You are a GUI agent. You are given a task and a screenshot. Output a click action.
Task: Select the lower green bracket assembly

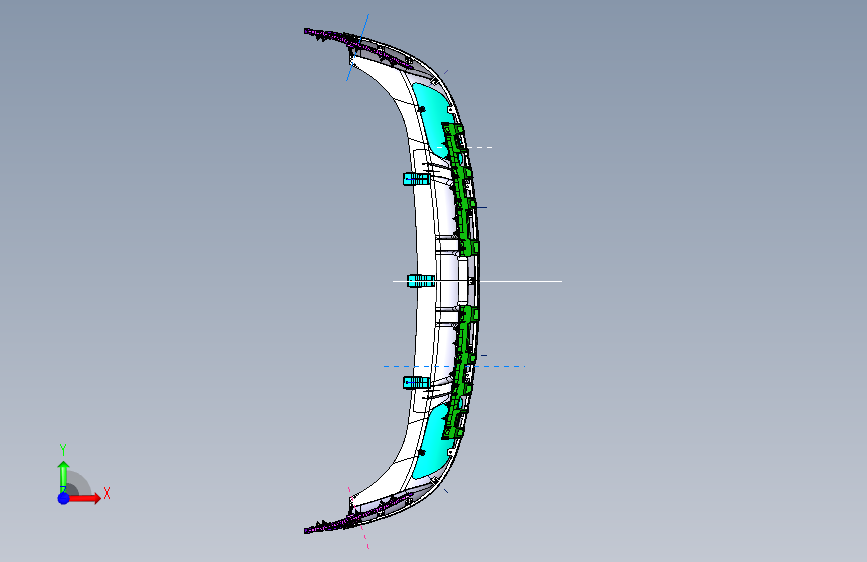click(x=462, y=372)
